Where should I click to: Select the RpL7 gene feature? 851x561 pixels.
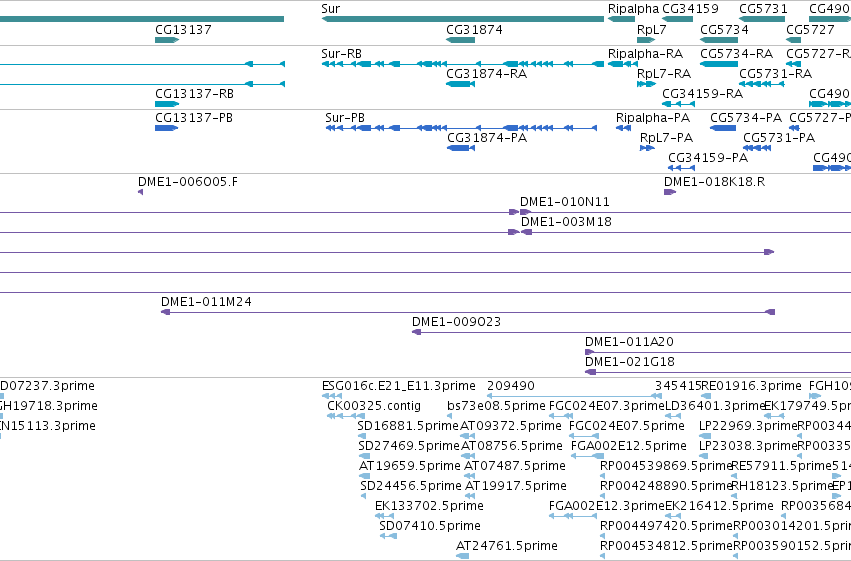point(646,40)
